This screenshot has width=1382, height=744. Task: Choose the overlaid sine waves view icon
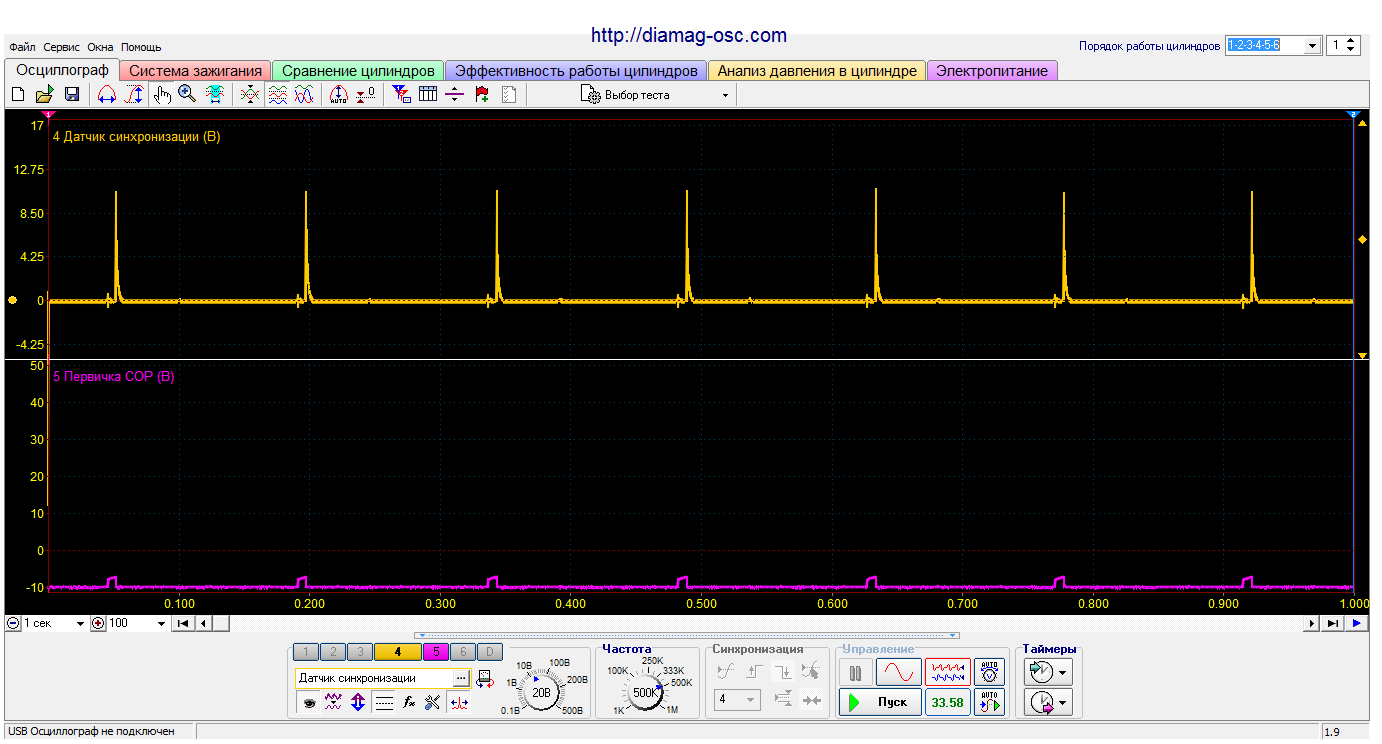click(304, 94)
